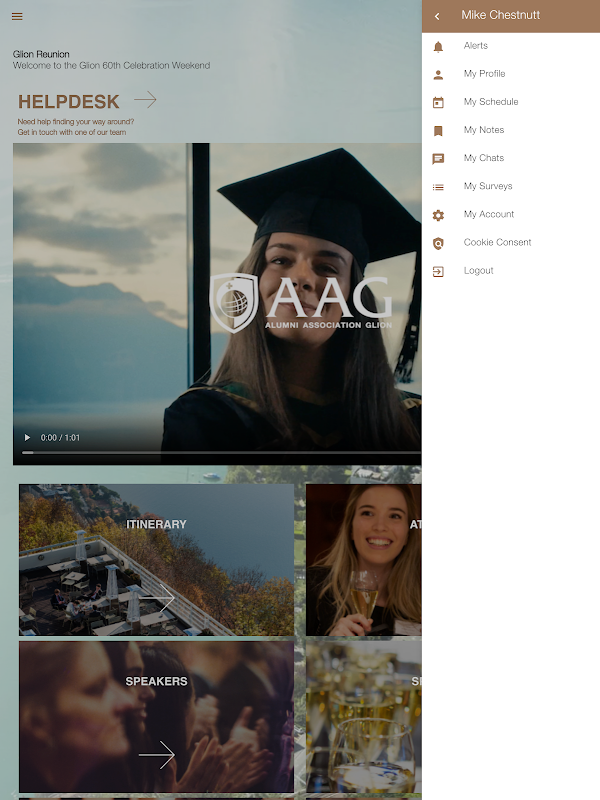Open the champagne glasses tile

[364, 717]
